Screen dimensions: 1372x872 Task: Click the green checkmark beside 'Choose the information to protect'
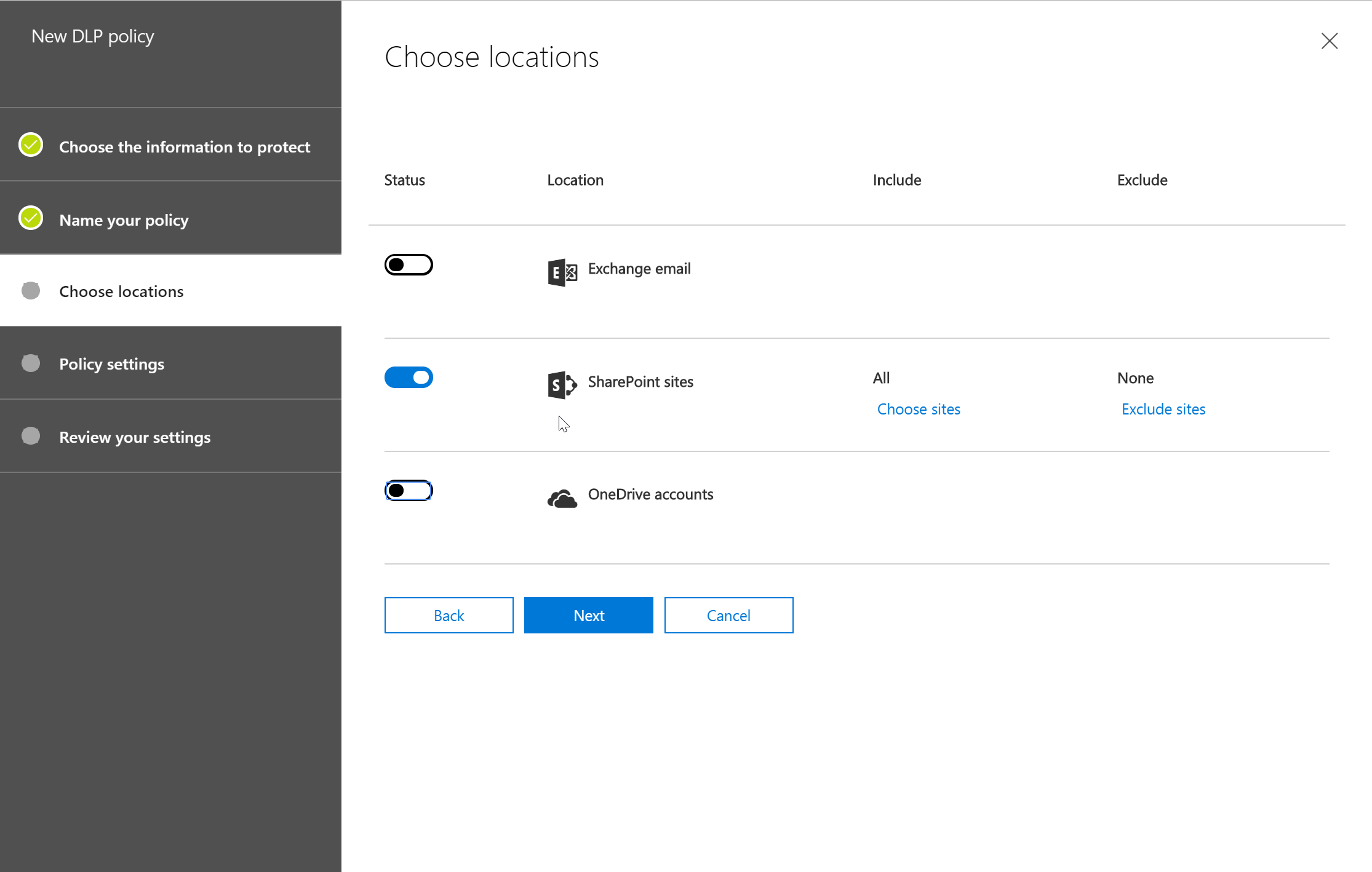[30, 145]
